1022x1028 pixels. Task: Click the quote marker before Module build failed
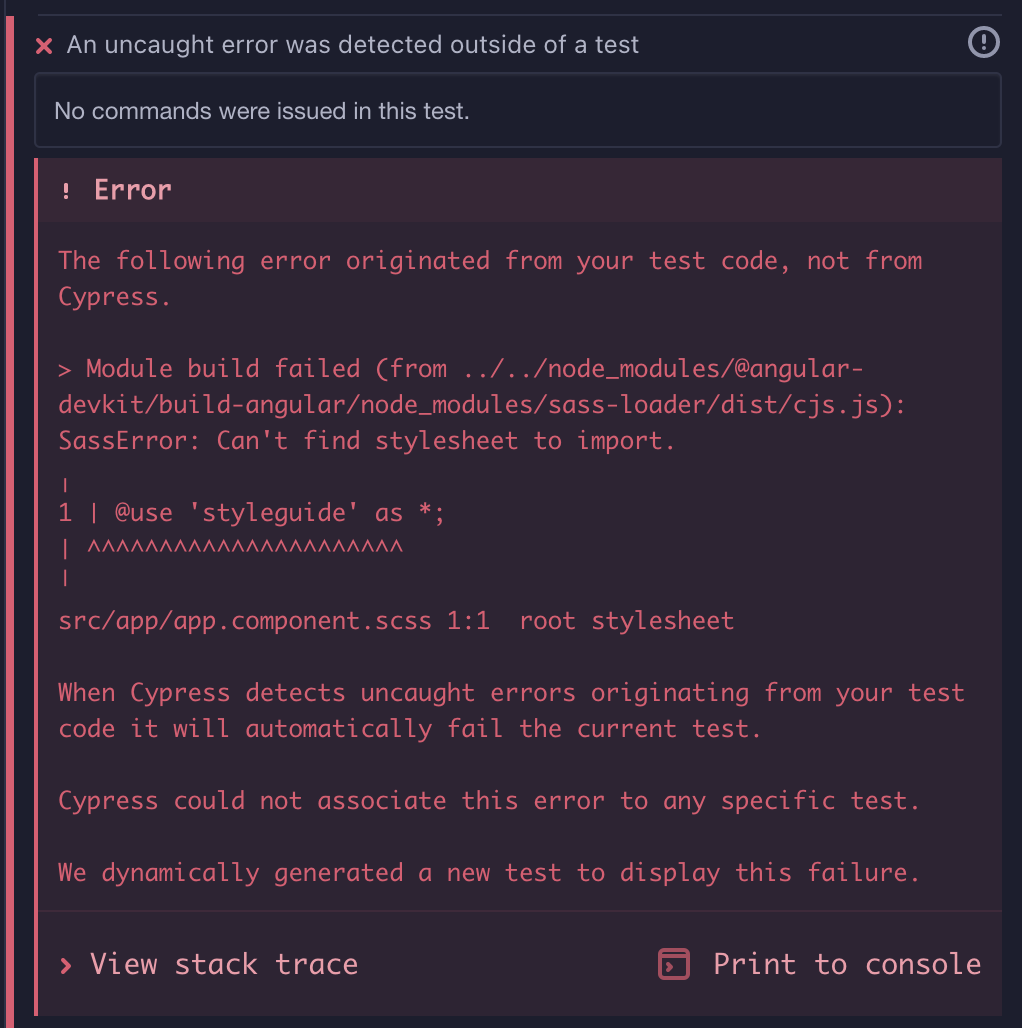coord(64,368)
